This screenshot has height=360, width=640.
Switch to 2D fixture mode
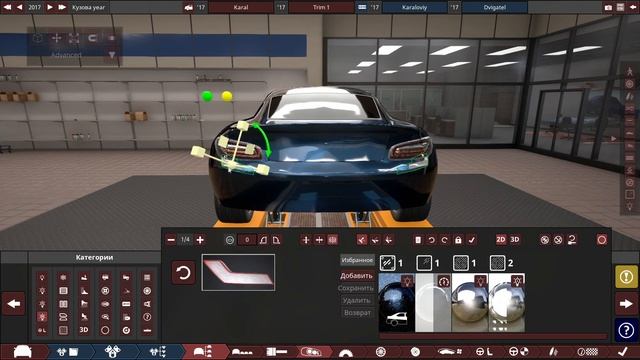pyautogui.click(x=501, y=240)
